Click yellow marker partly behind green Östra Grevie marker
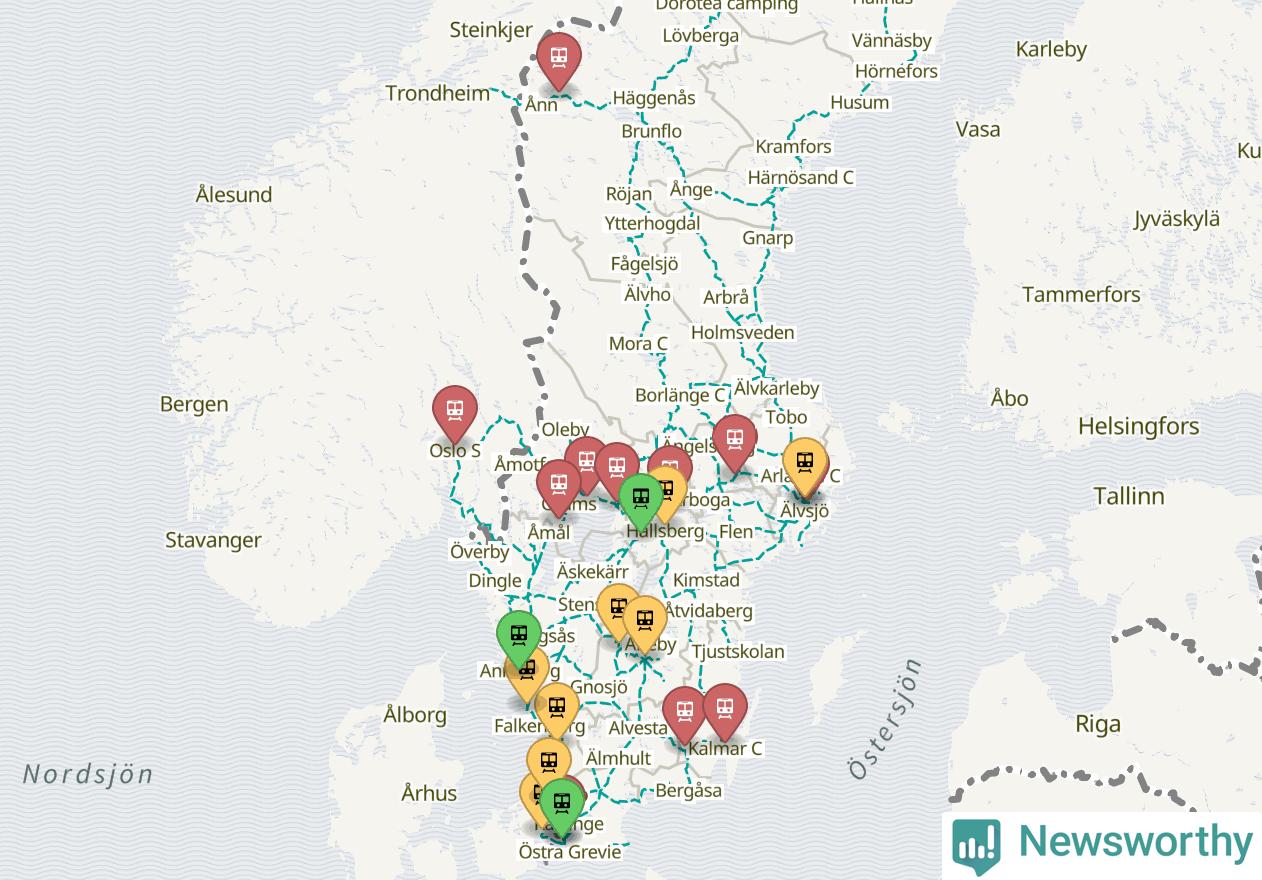 click(531, 795)
